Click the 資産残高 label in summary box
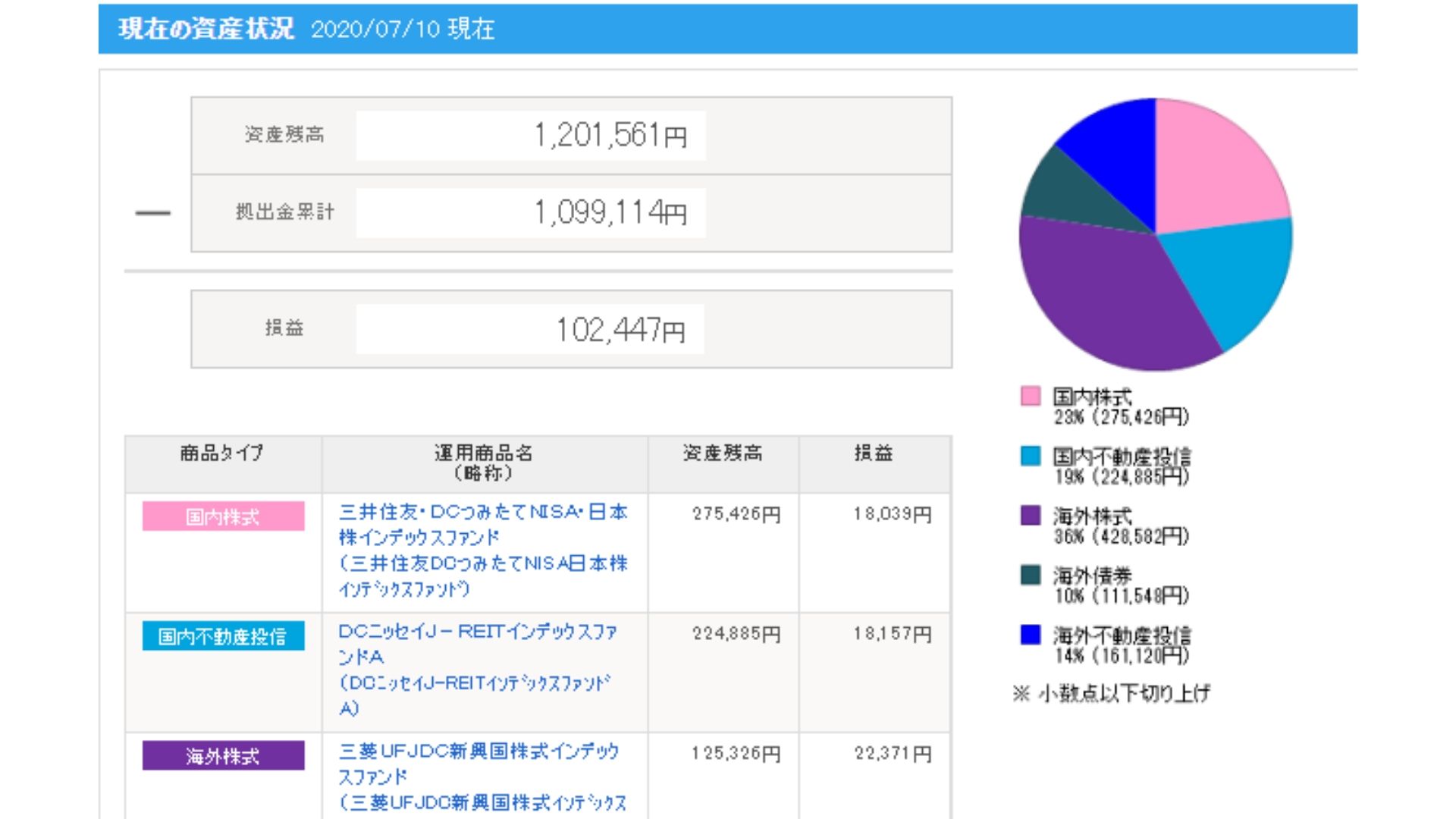The image size is (1456, 819). coord(284,135)
